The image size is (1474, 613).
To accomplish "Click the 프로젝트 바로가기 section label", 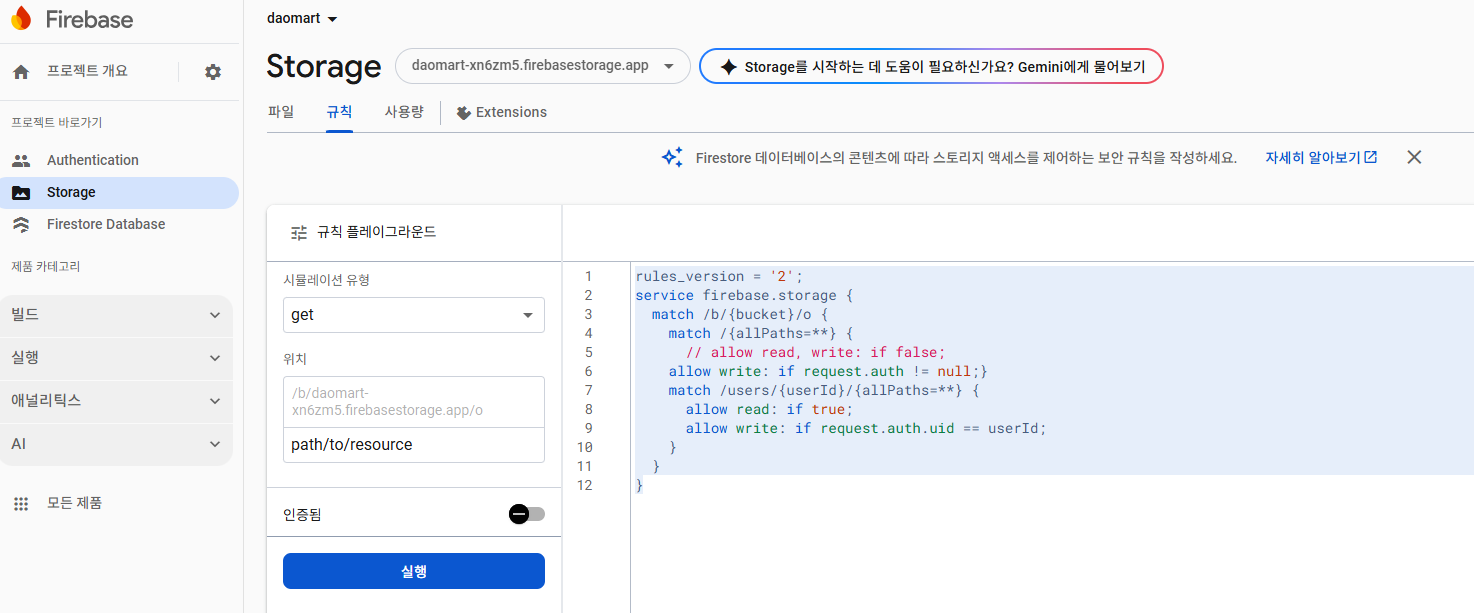I will [57, 122].
